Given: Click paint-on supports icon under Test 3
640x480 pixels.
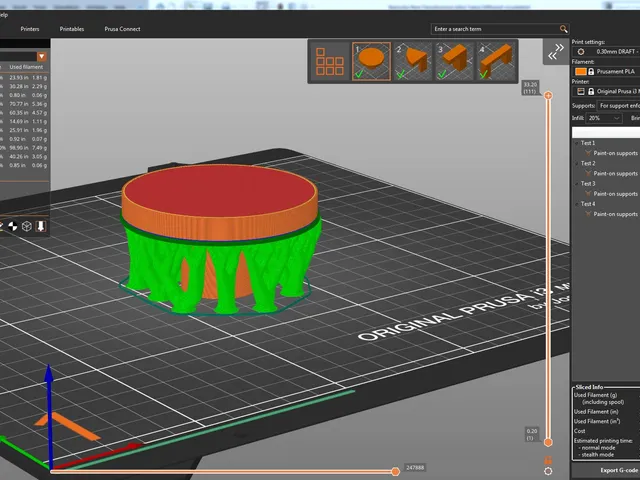Looking at the screenshot, I should pos(588,194).
